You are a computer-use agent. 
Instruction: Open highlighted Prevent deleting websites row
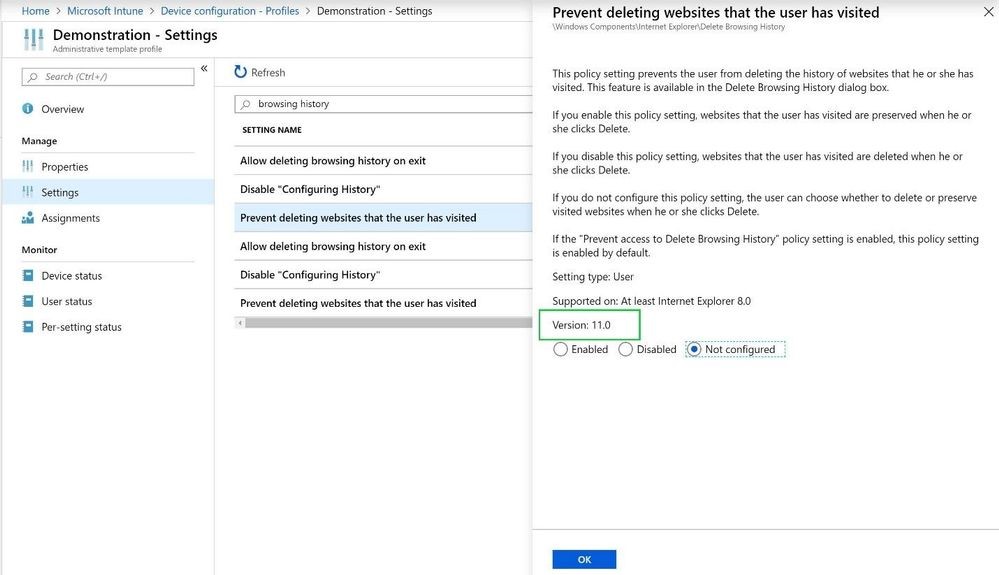coord(384,218)
